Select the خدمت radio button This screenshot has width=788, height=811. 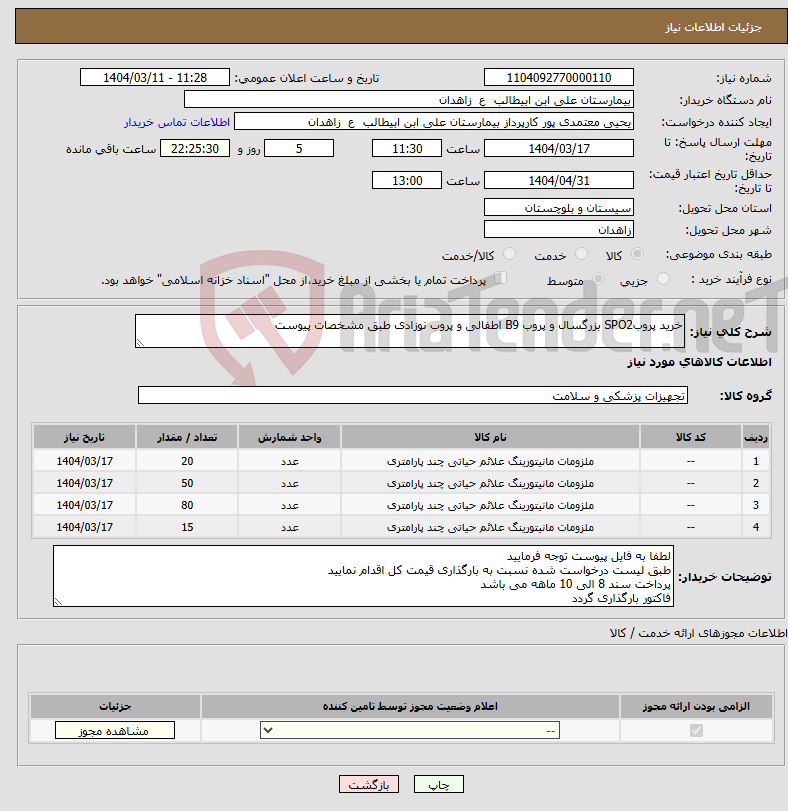click(582, 253)
